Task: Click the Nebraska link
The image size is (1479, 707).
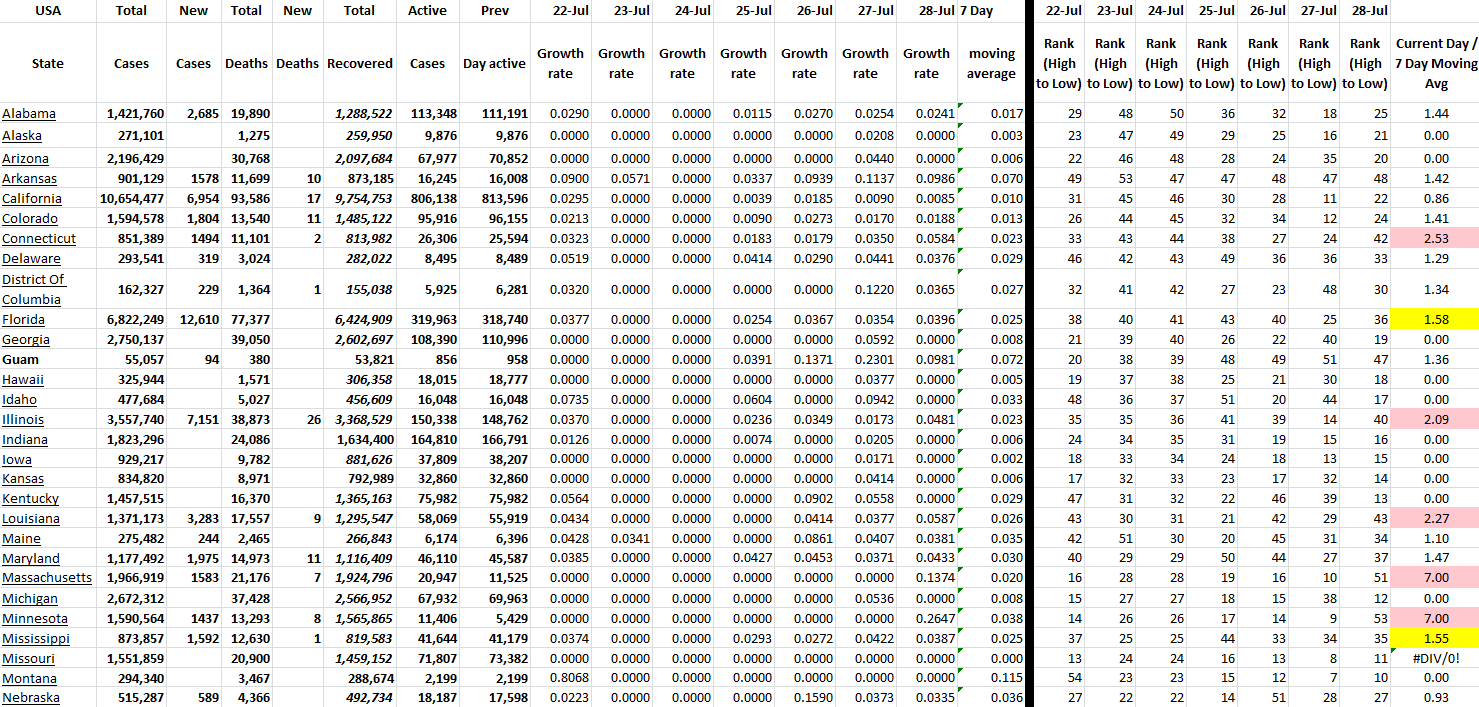Action: tap(31, 698)
